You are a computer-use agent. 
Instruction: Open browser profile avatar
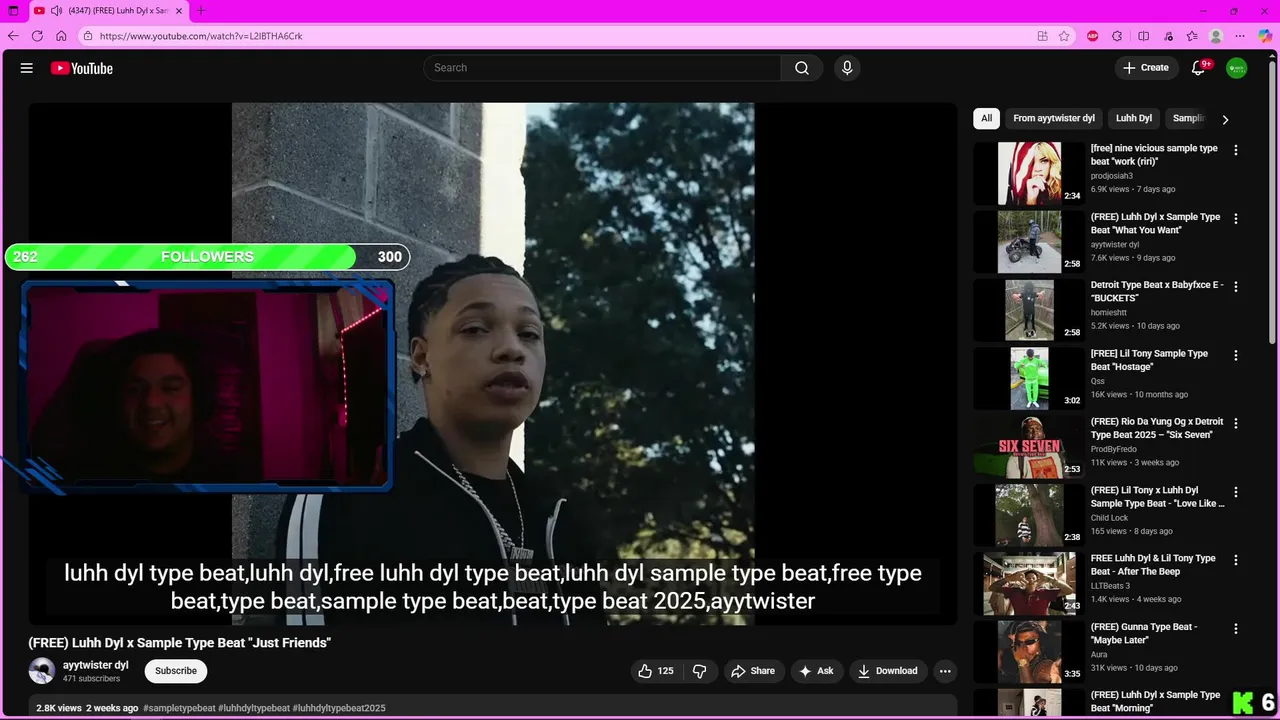(x=1216, y=36)
